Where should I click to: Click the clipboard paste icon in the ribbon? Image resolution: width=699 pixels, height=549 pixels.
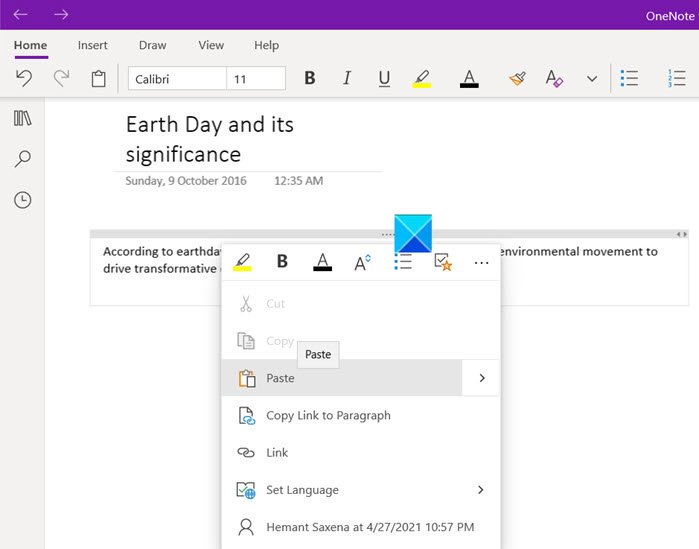pos(98,79)
